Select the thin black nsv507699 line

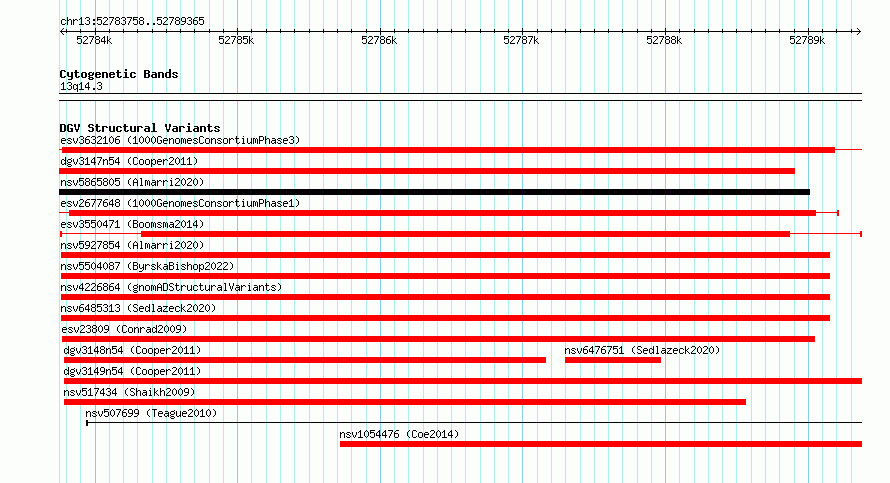tap(474, 423)
